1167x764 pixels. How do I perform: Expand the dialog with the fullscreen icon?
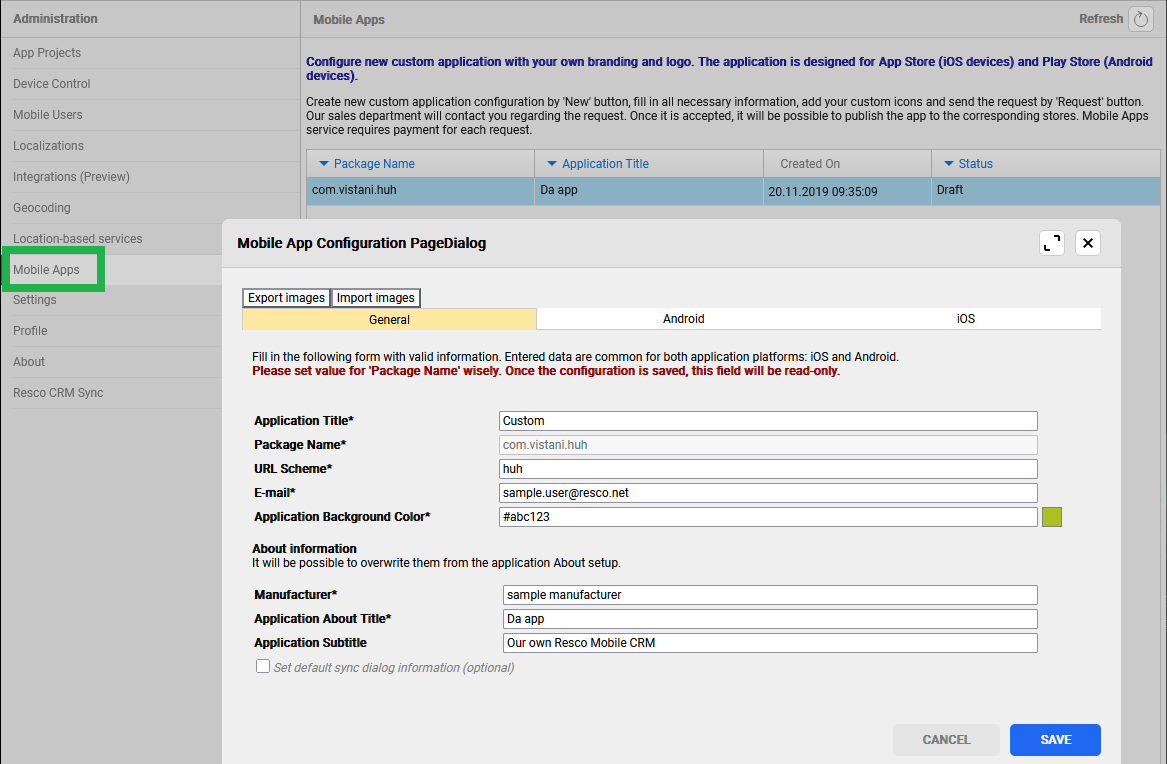(1052, 243)
